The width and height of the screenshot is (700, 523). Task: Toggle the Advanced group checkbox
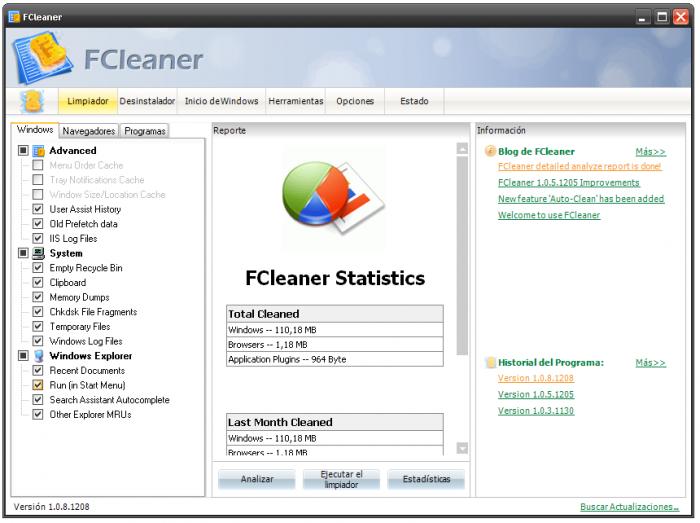click(23, 150)
